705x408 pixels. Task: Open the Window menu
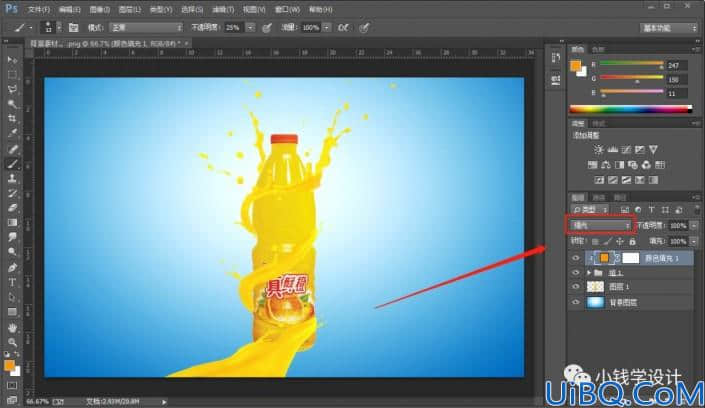(x=287, y=9)
